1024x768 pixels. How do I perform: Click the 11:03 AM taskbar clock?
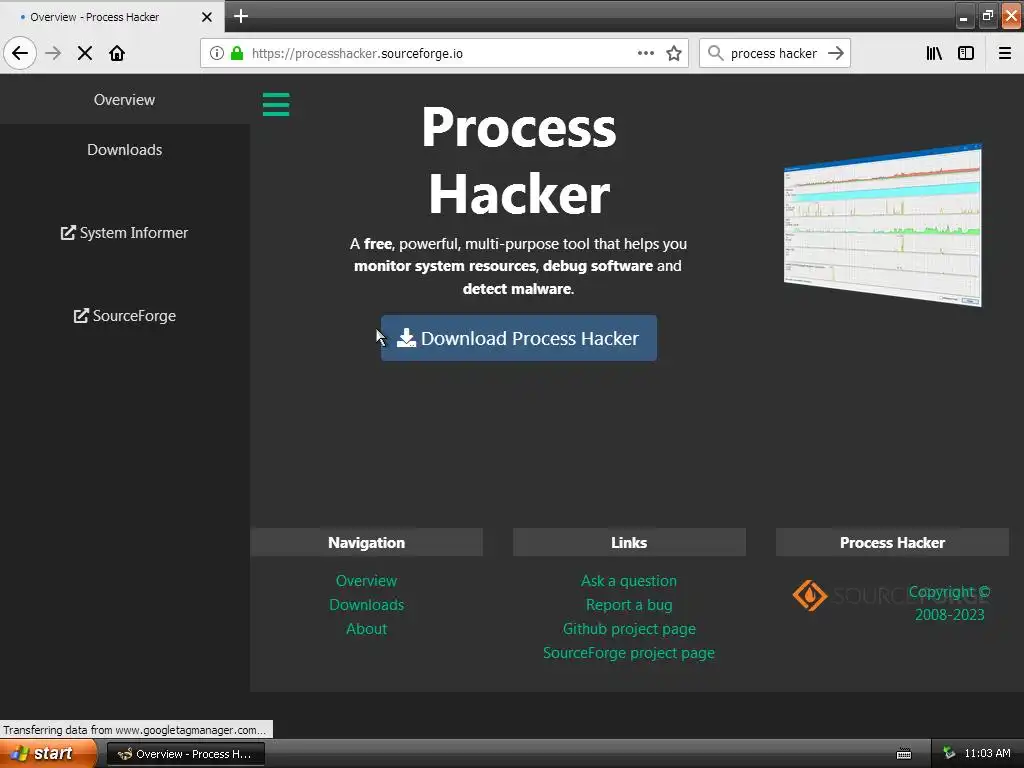[x=987, y=753]
